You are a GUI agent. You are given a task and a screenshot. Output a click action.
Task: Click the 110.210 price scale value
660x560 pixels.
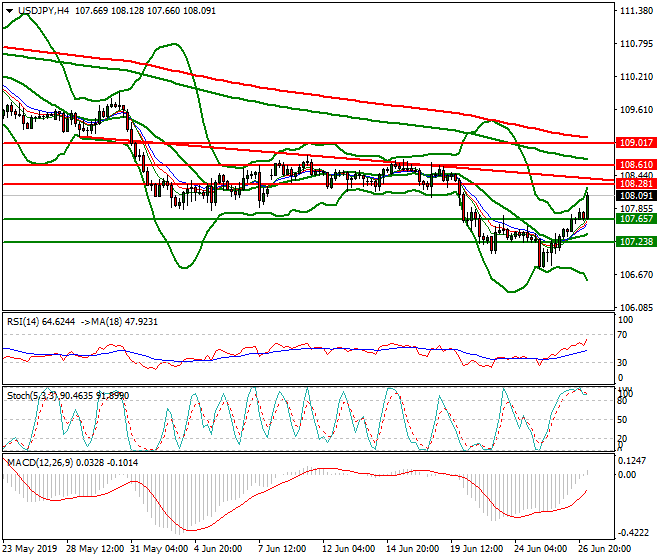coord(637,77)
